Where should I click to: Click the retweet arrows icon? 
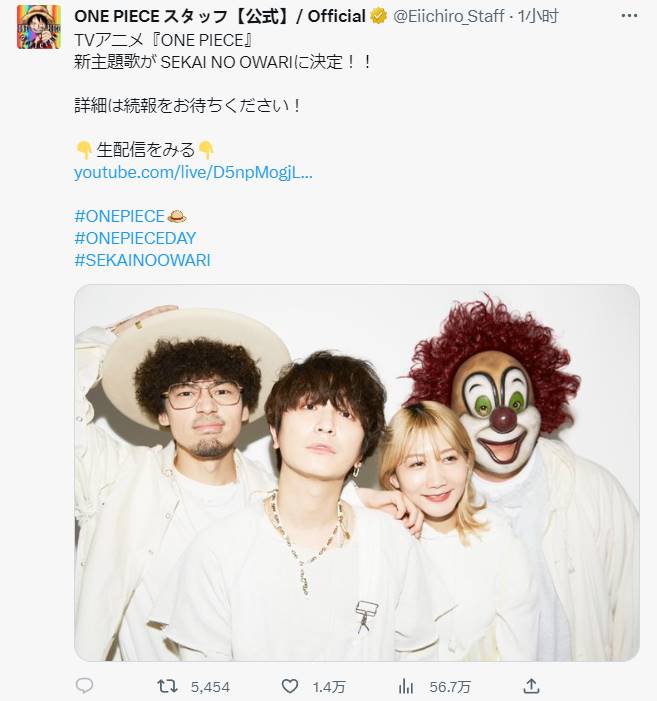pos(167,686)
